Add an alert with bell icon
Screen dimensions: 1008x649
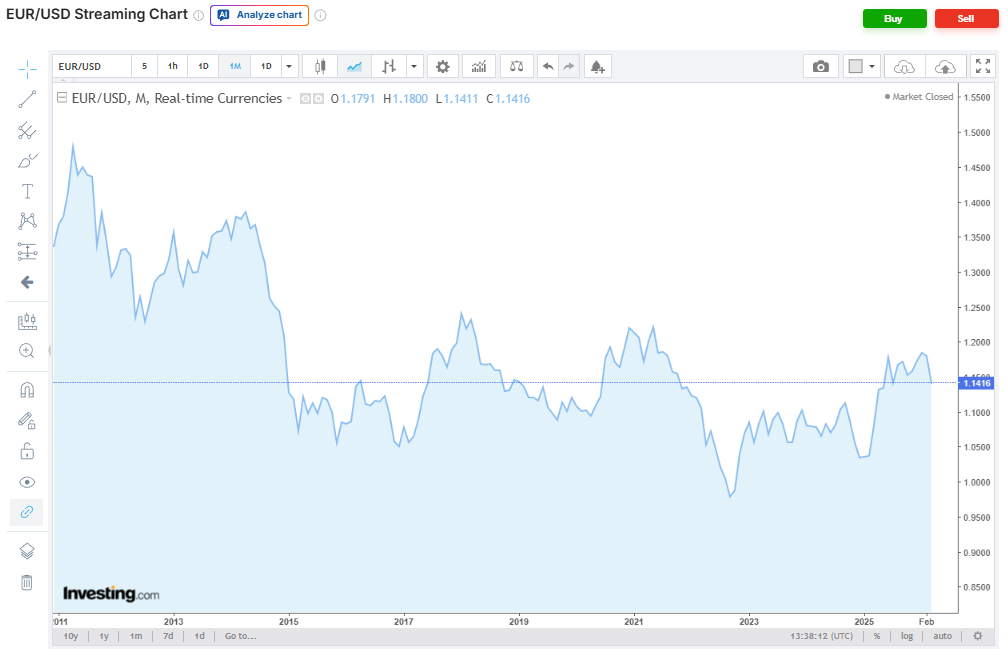point(597,66)
